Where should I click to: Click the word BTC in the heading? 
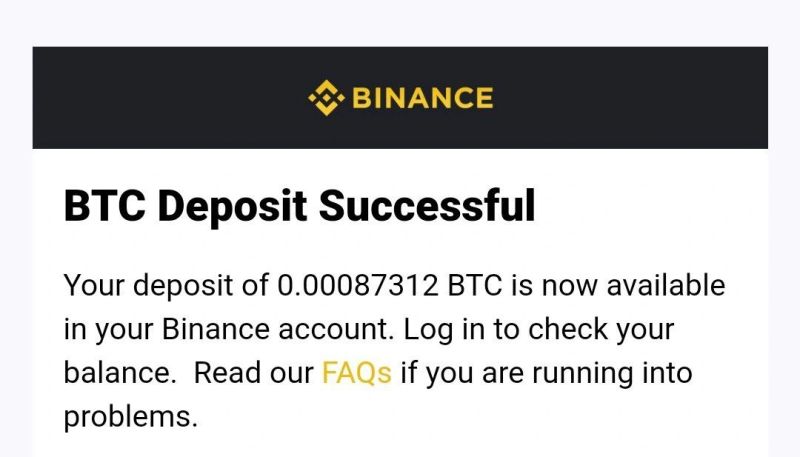coord(104,206)
